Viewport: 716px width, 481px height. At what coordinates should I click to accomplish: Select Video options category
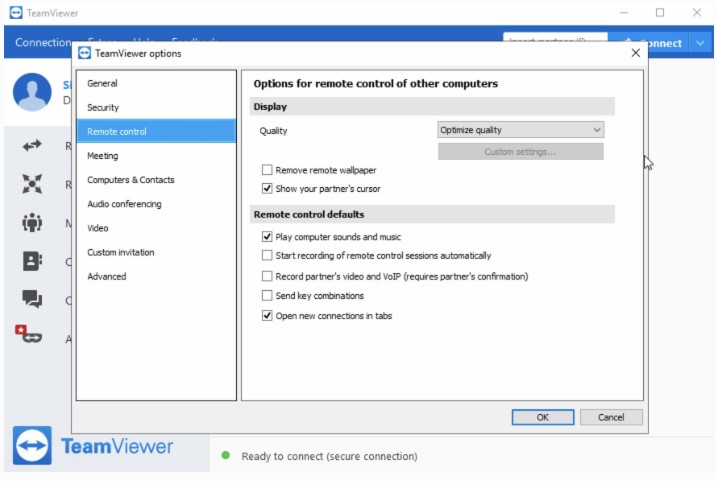156,228
